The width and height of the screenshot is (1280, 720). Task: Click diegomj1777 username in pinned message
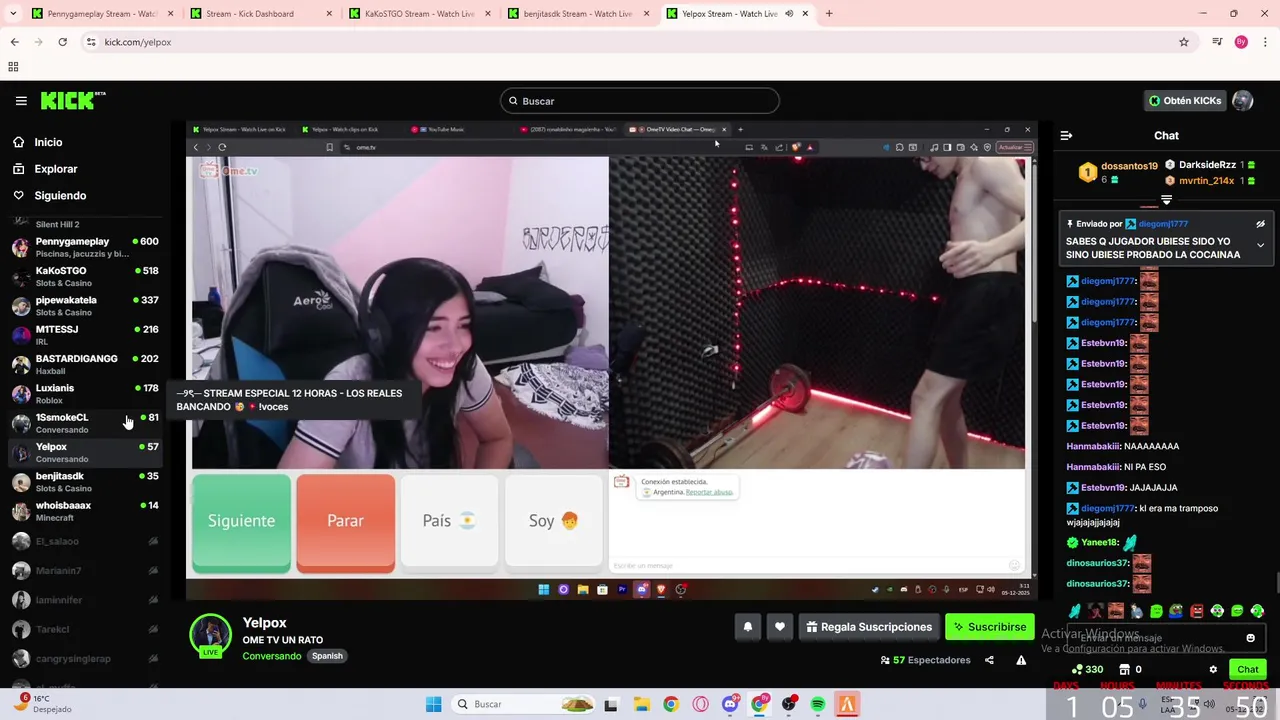pos(1163,224)
